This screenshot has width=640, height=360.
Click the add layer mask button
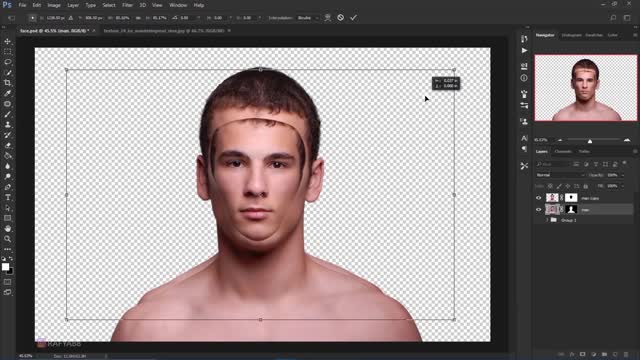(582, 354)
